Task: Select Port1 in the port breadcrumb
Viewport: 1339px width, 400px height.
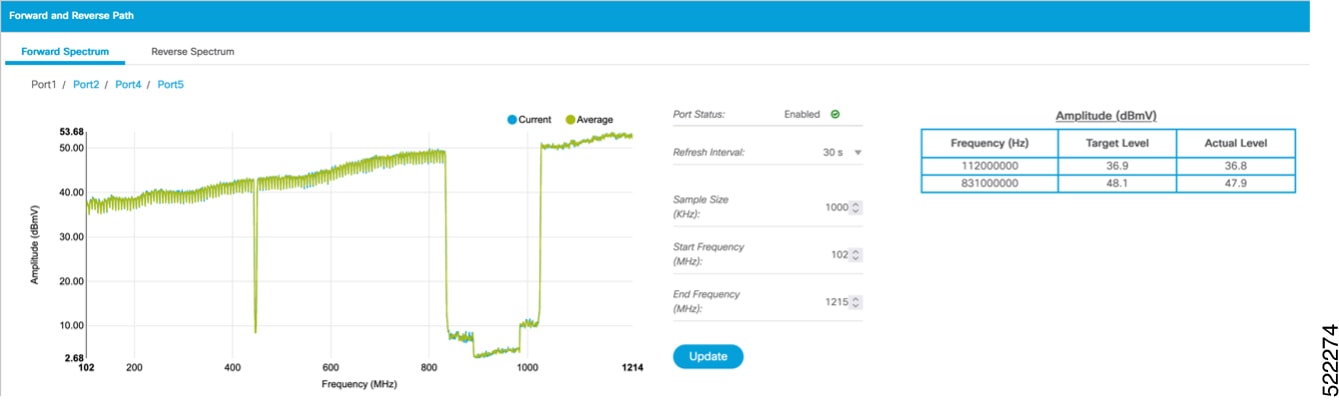Action: [x=44, y=85]
